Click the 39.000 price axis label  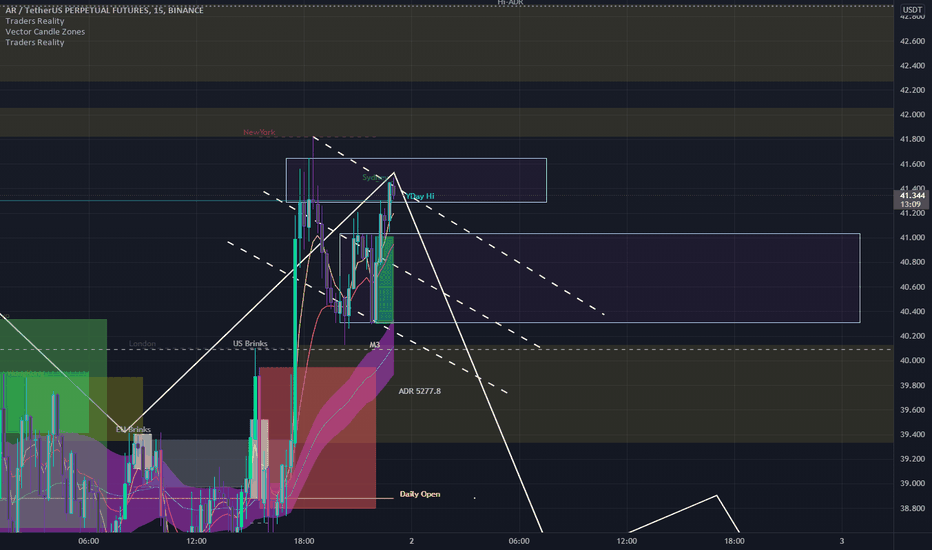click(912, 483)
